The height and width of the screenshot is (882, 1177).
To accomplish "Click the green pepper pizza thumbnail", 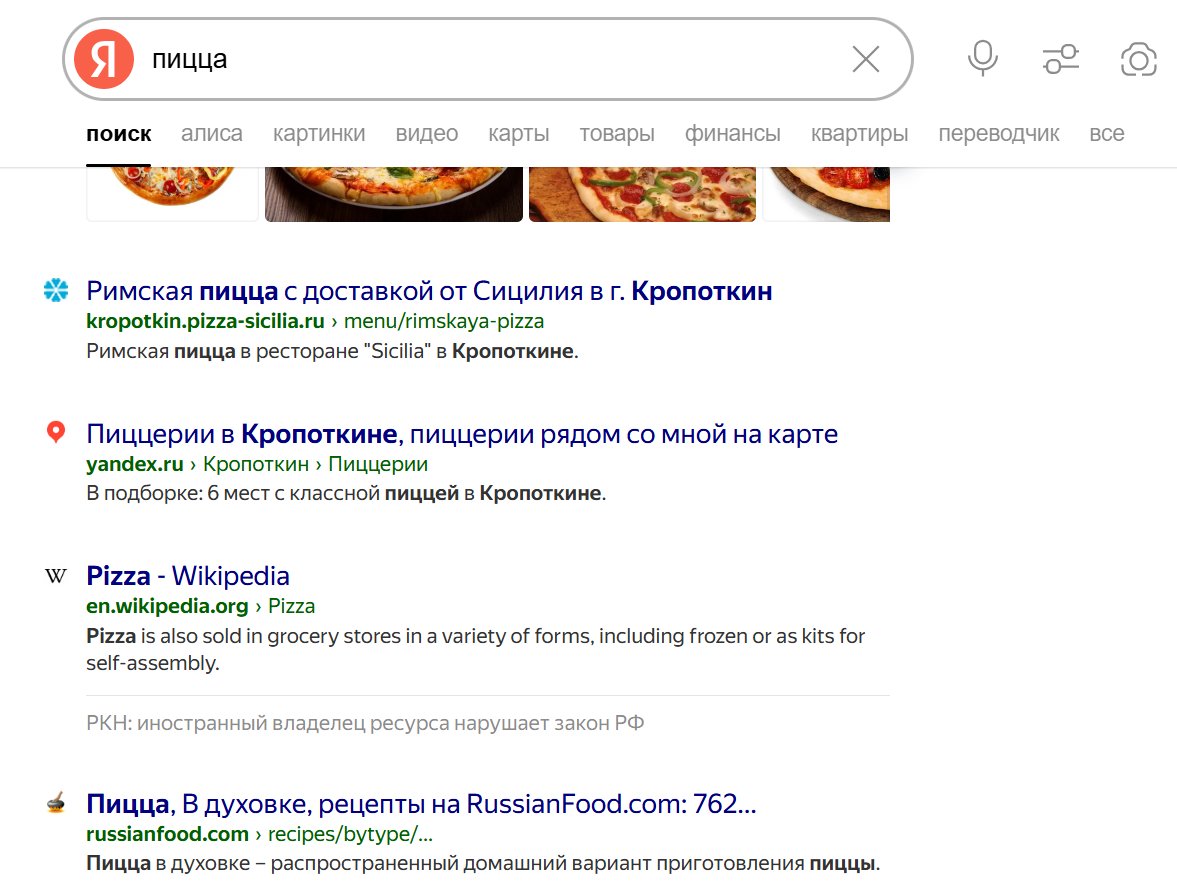I will (x=642, y=194).
